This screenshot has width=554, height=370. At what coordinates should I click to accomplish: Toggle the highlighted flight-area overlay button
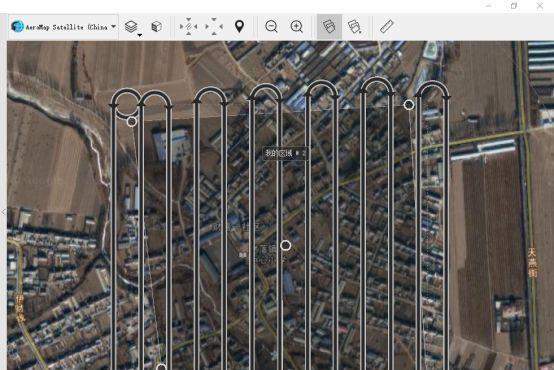329,27
